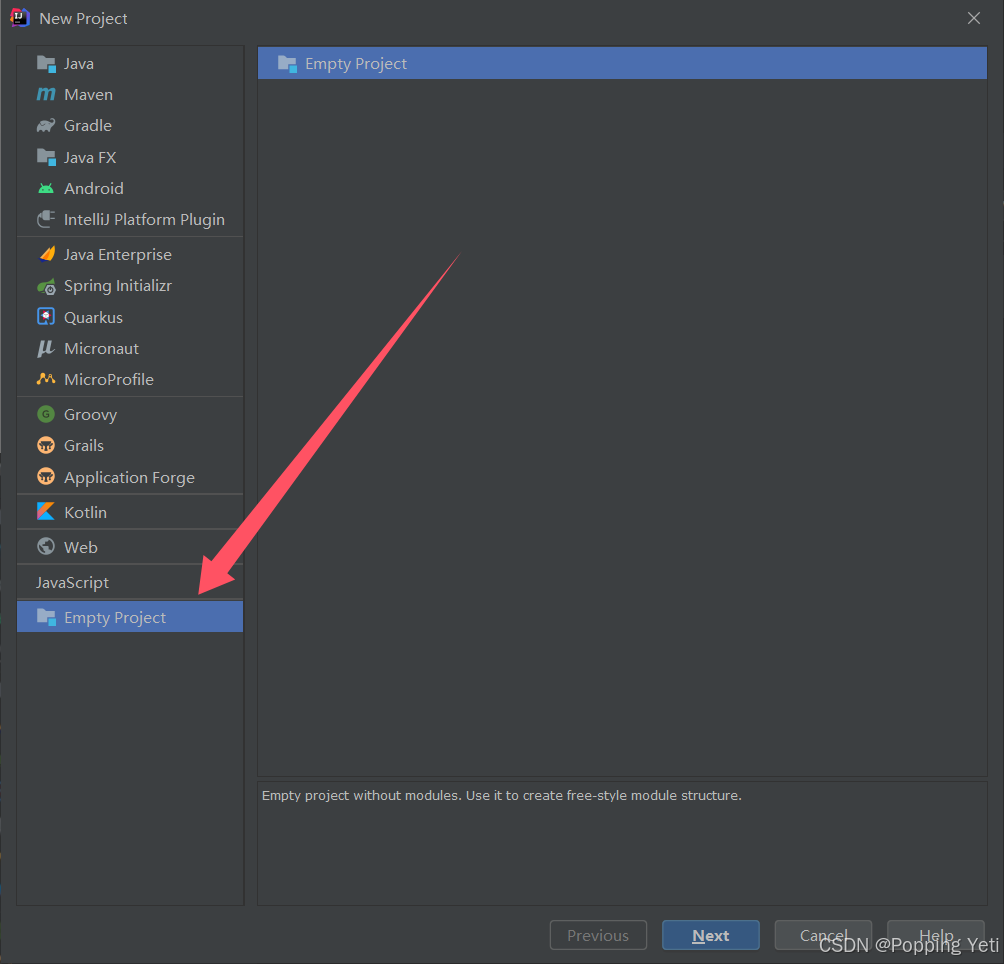Select the Maven label
1004x964 pixels.
(x=88, y=95)
